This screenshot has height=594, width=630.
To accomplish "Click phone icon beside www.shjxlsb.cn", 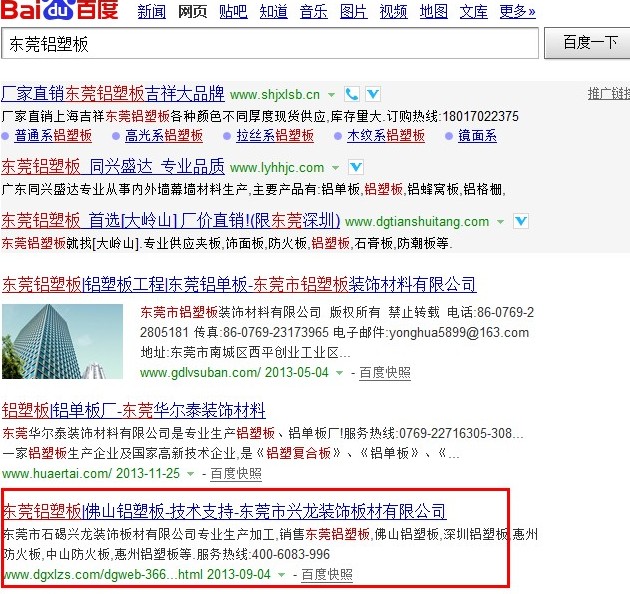I will (x=352, y=94).
